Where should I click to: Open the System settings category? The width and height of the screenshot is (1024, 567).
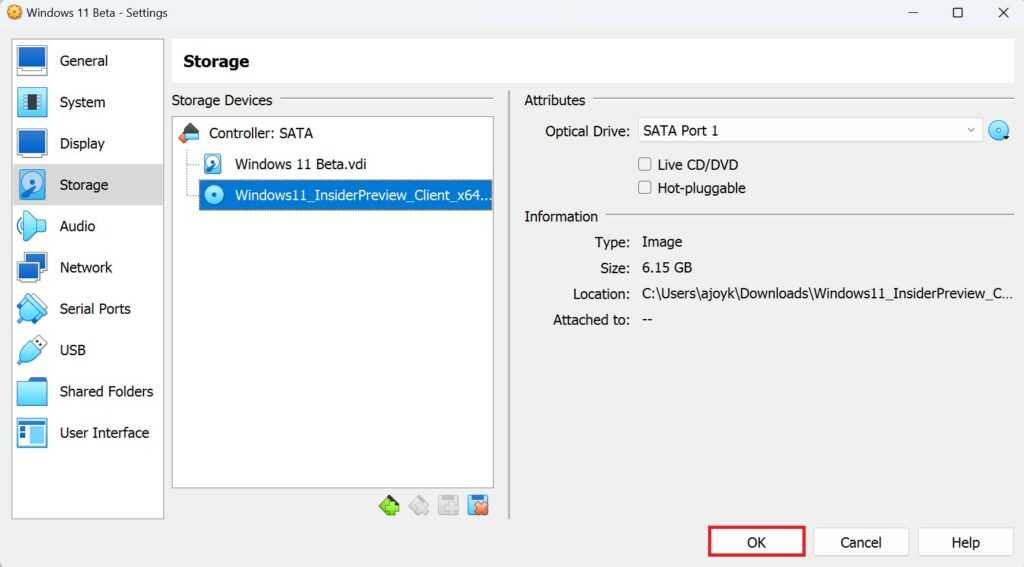82,102
